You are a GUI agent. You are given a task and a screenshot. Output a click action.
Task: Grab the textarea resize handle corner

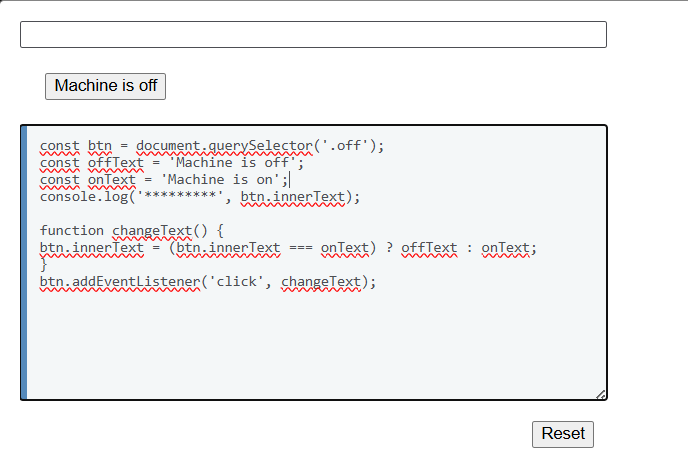(600, 394)
